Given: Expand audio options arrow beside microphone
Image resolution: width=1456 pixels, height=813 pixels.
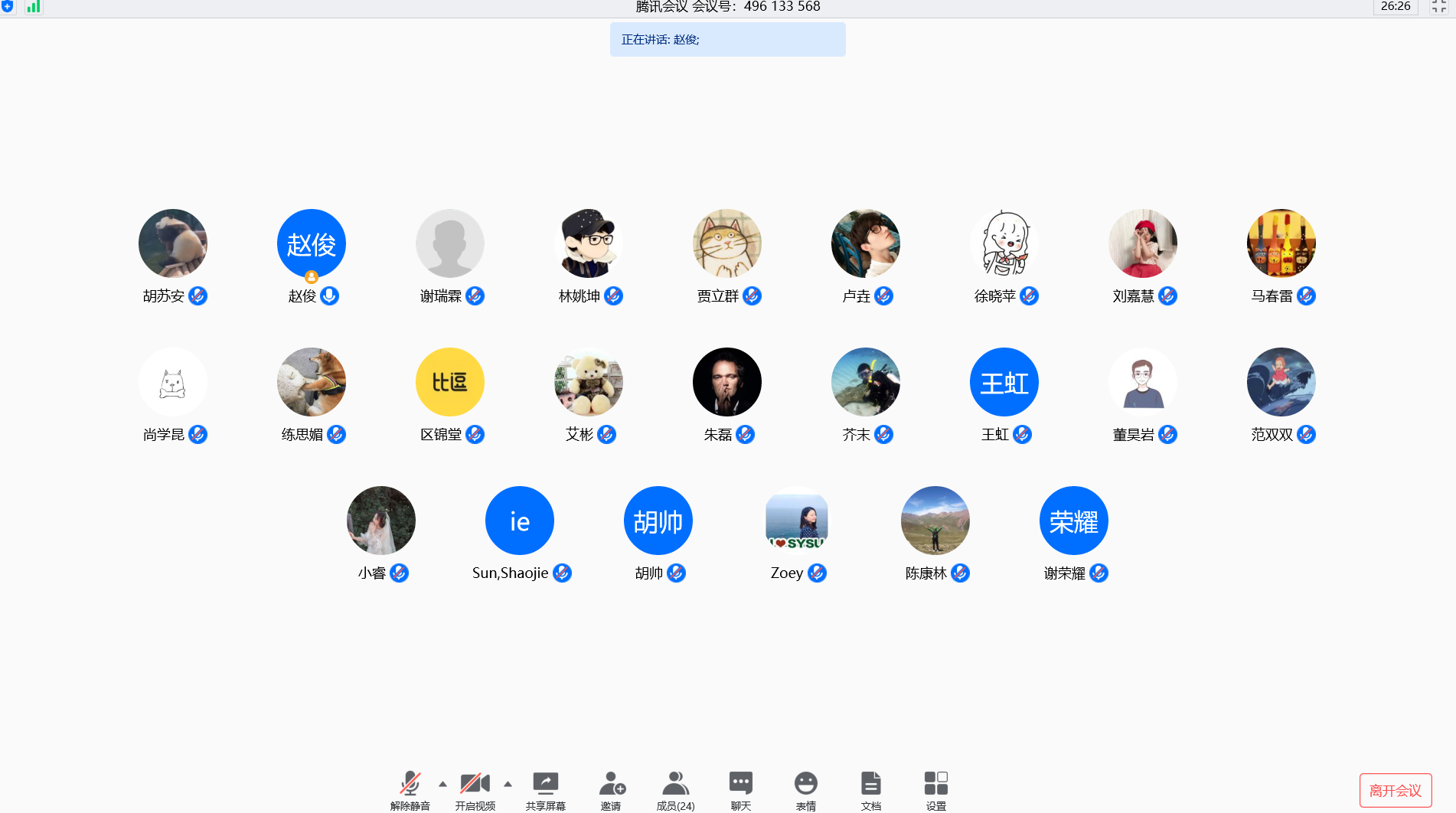Looking at the screenshot, I should [x=442, y=784].
